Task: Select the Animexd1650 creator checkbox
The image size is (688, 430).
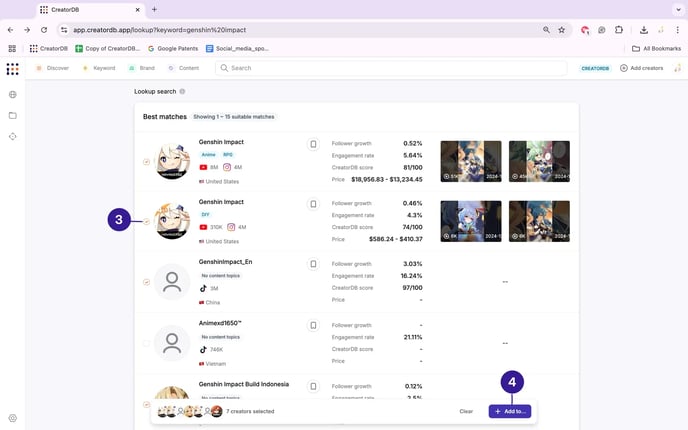Action: 147,343
